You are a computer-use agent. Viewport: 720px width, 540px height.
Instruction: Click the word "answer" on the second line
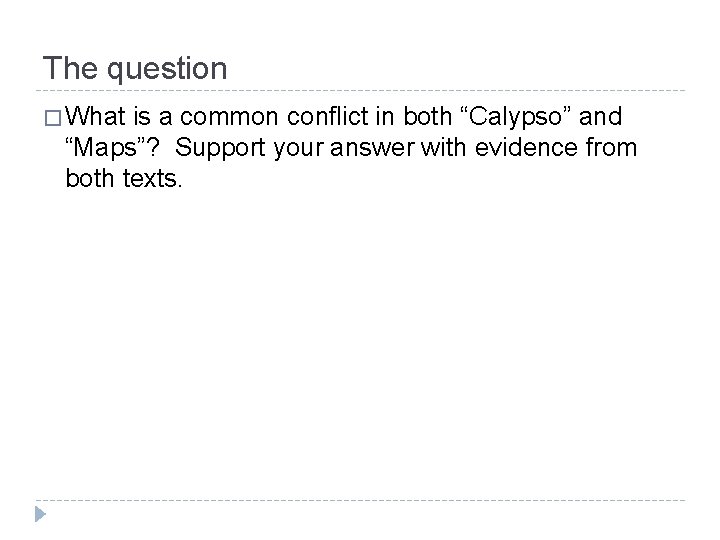tap(372, 149)
